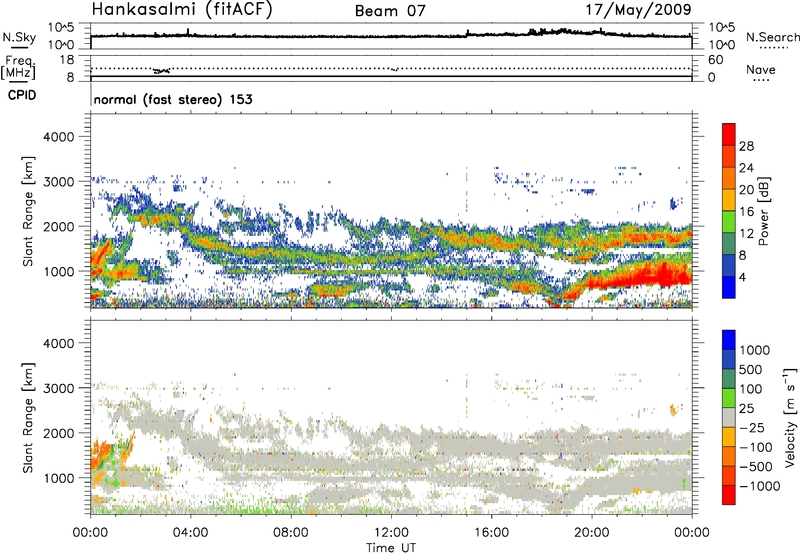Viewport: 800px width, 554px height.
Task: Click the 'Beam 07' label
Action: click(390, 11)
